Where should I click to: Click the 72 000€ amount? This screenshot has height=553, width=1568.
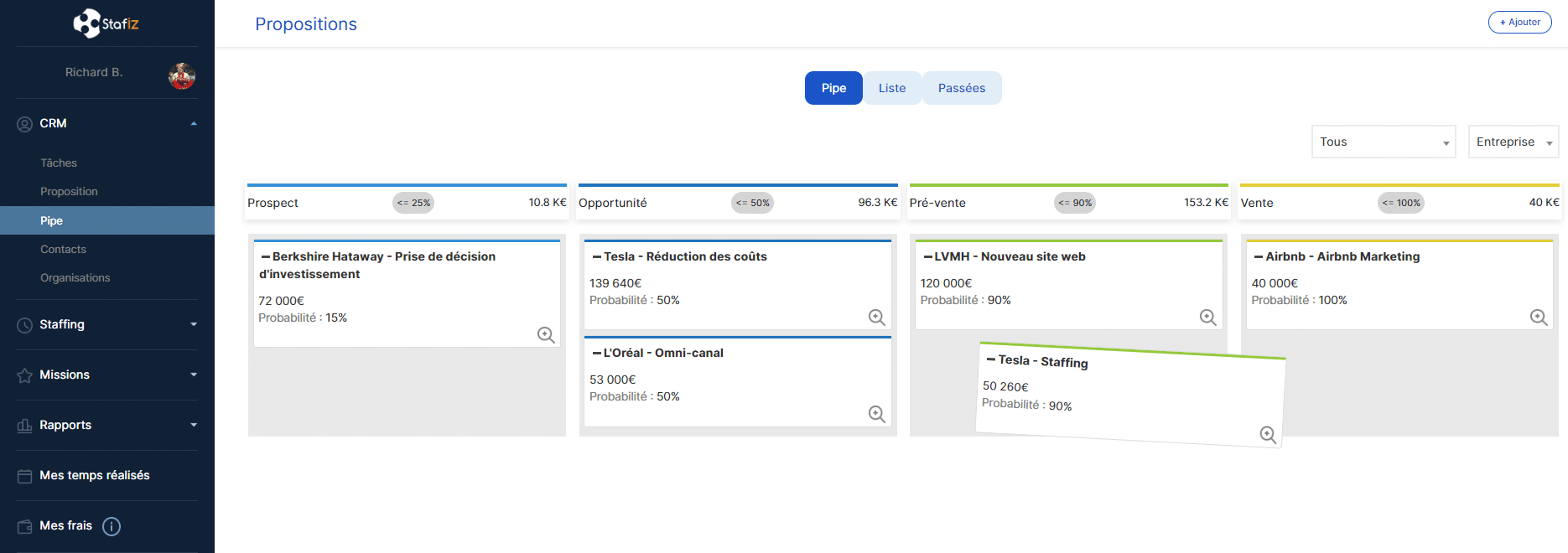[x=281, y=301]
